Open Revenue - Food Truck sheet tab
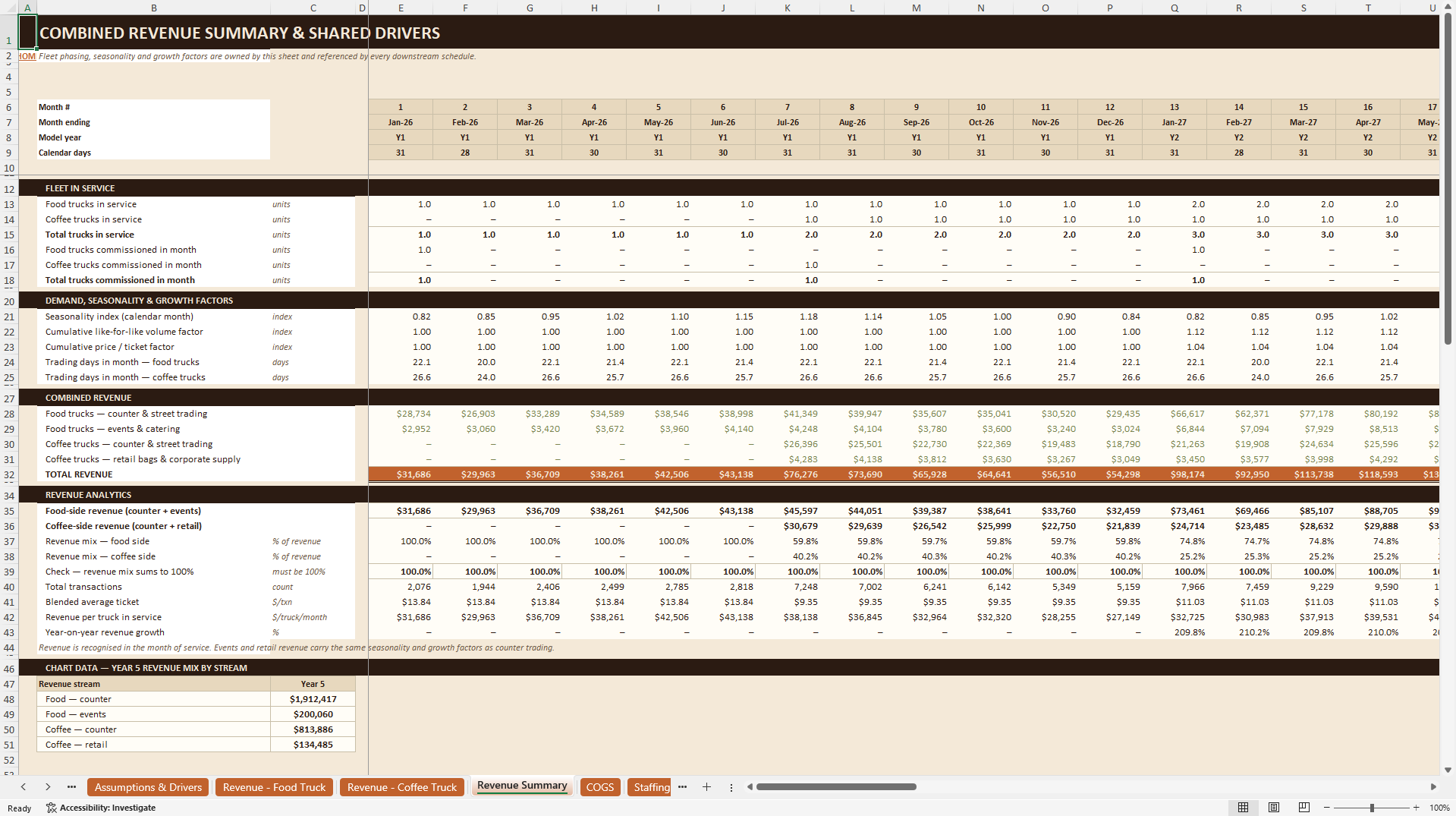 [x=274, y=787]
